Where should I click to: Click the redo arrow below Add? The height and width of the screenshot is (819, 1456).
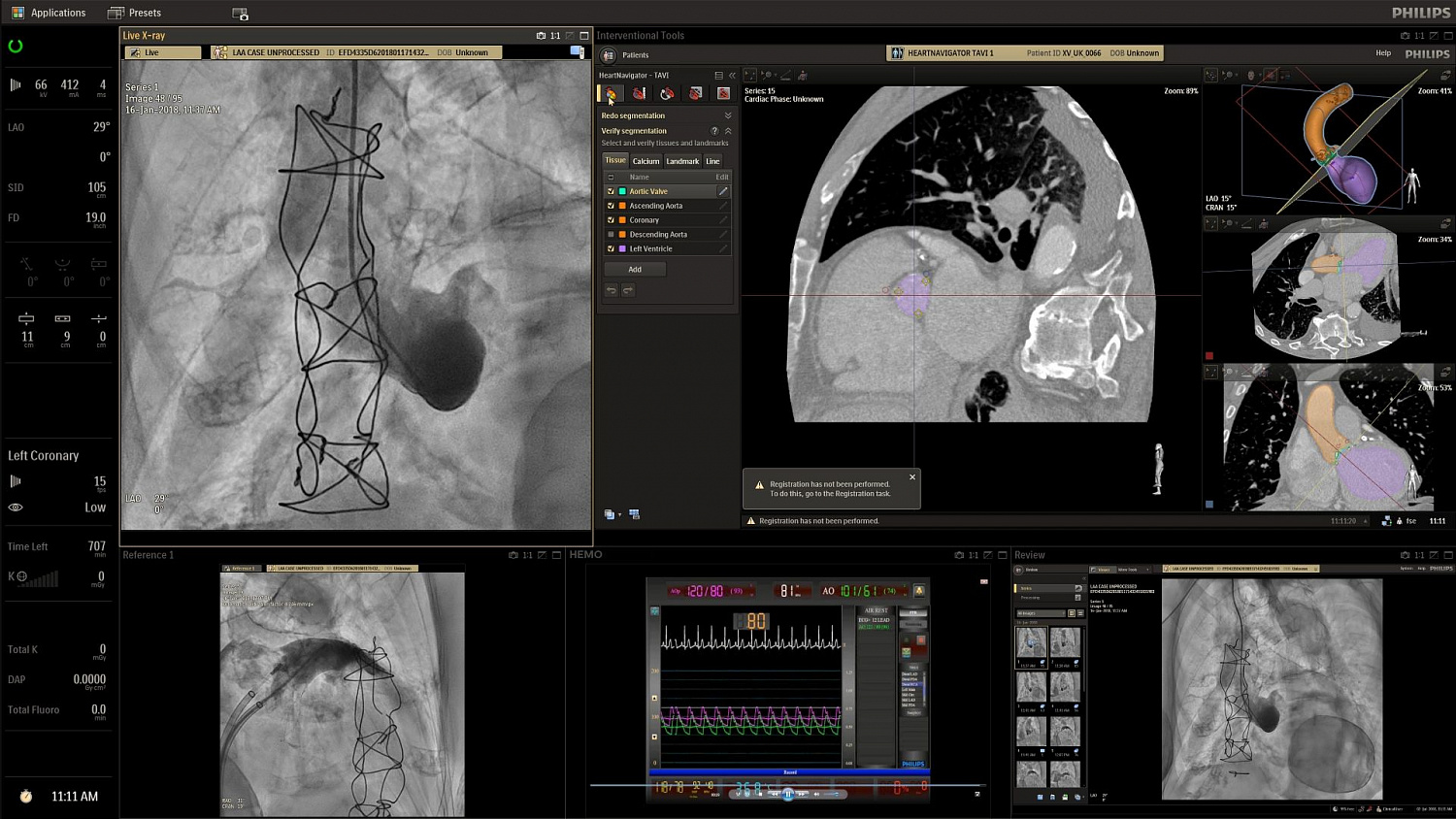tap(628, 290)
